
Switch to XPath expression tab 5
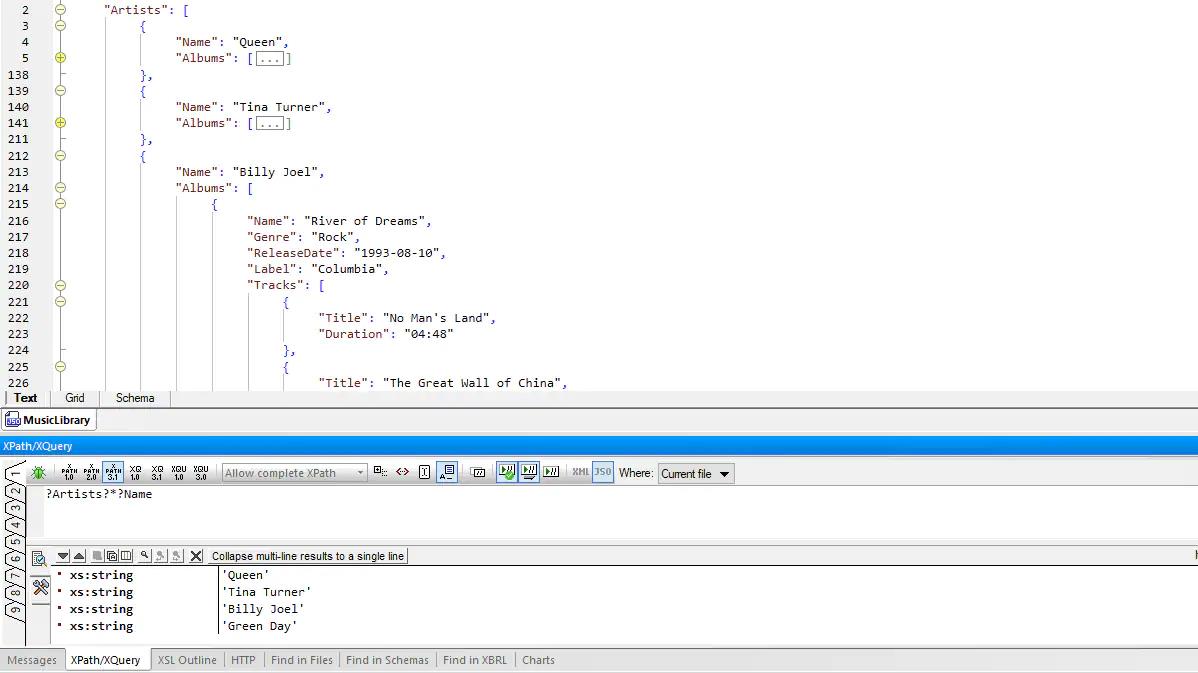15,542
